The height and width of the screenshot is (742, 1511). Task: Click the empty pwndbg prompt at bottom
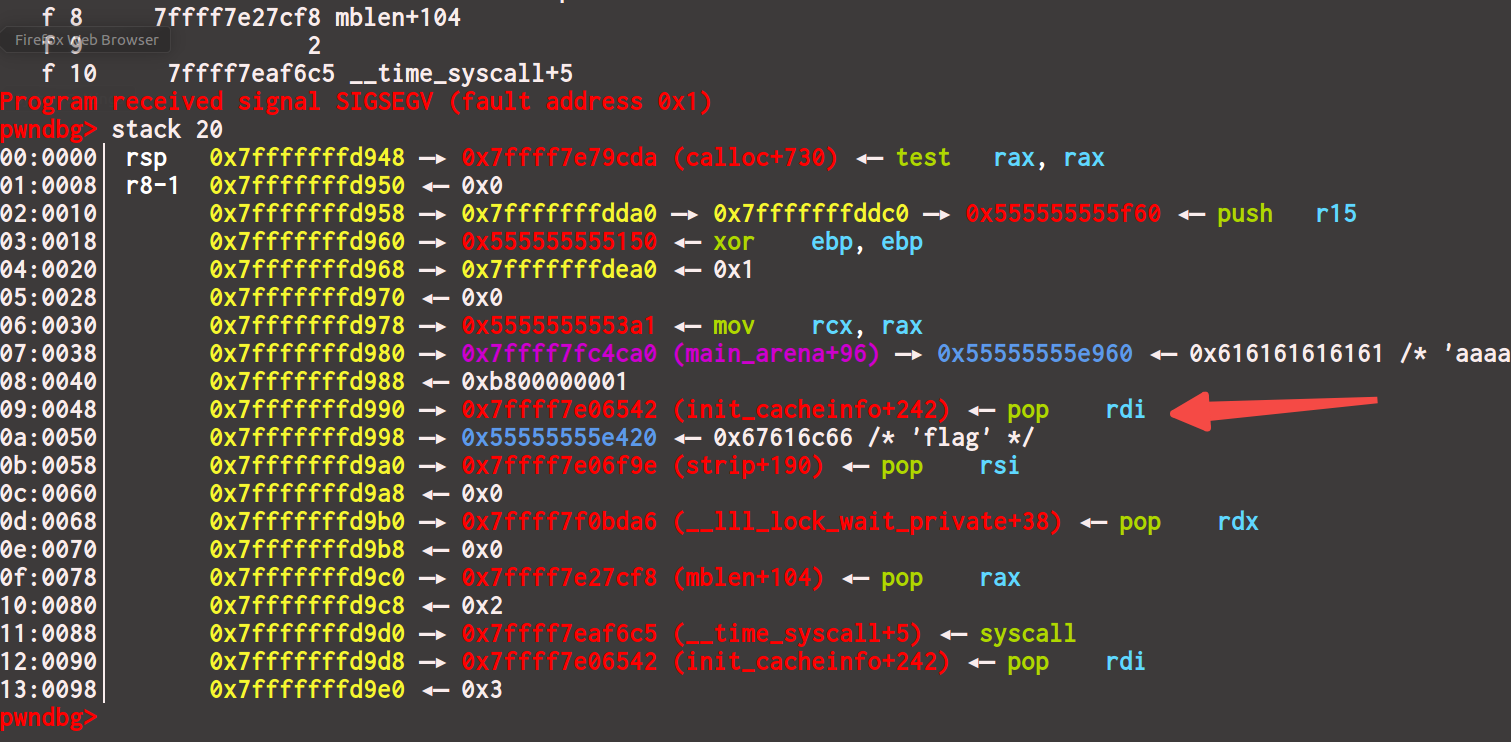50,717
